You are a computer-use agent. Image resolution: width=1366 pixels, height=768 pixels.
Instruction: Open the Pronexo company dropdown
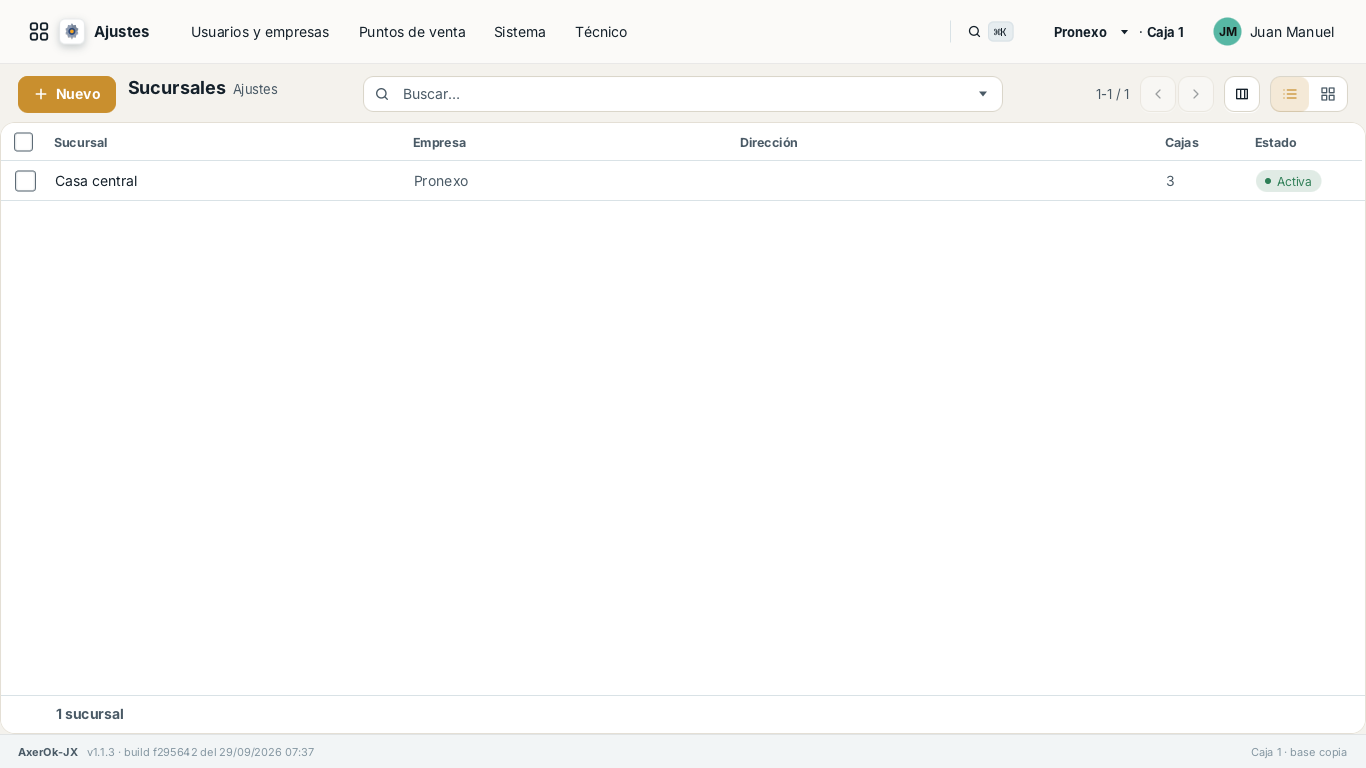1091,32
